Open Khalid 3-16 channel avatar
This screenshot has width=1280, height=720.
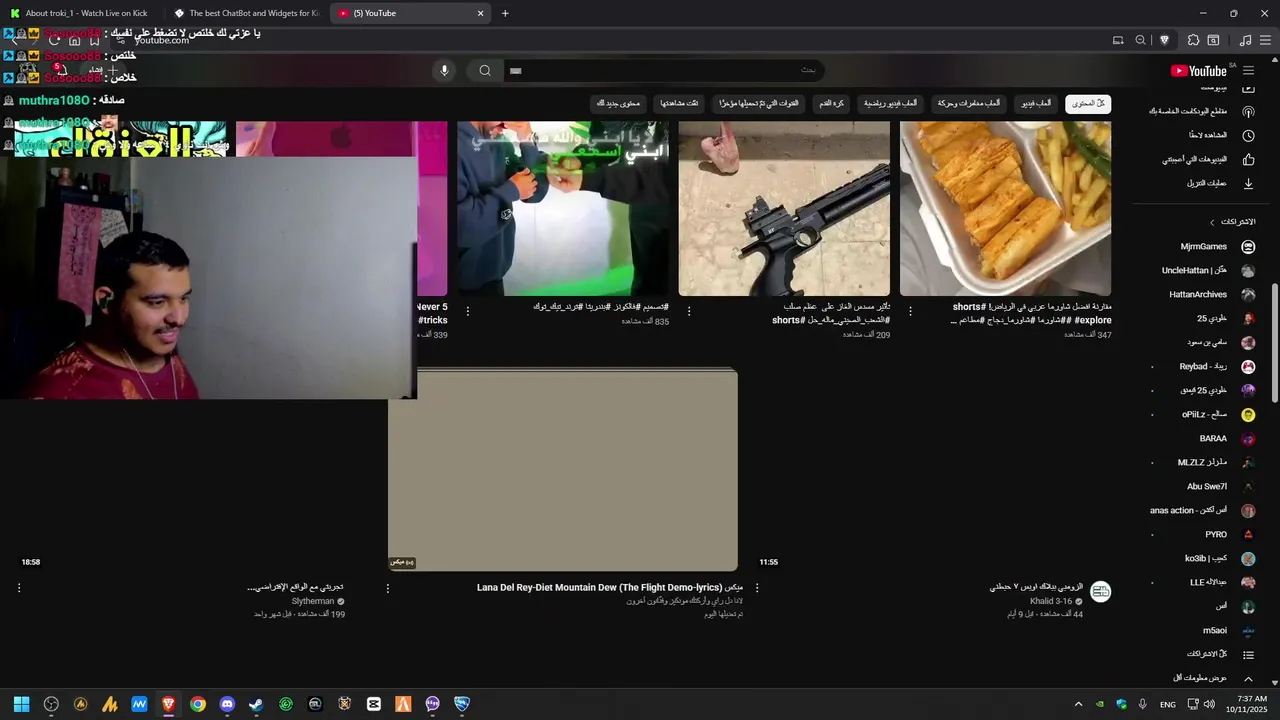pos(1100,592)
